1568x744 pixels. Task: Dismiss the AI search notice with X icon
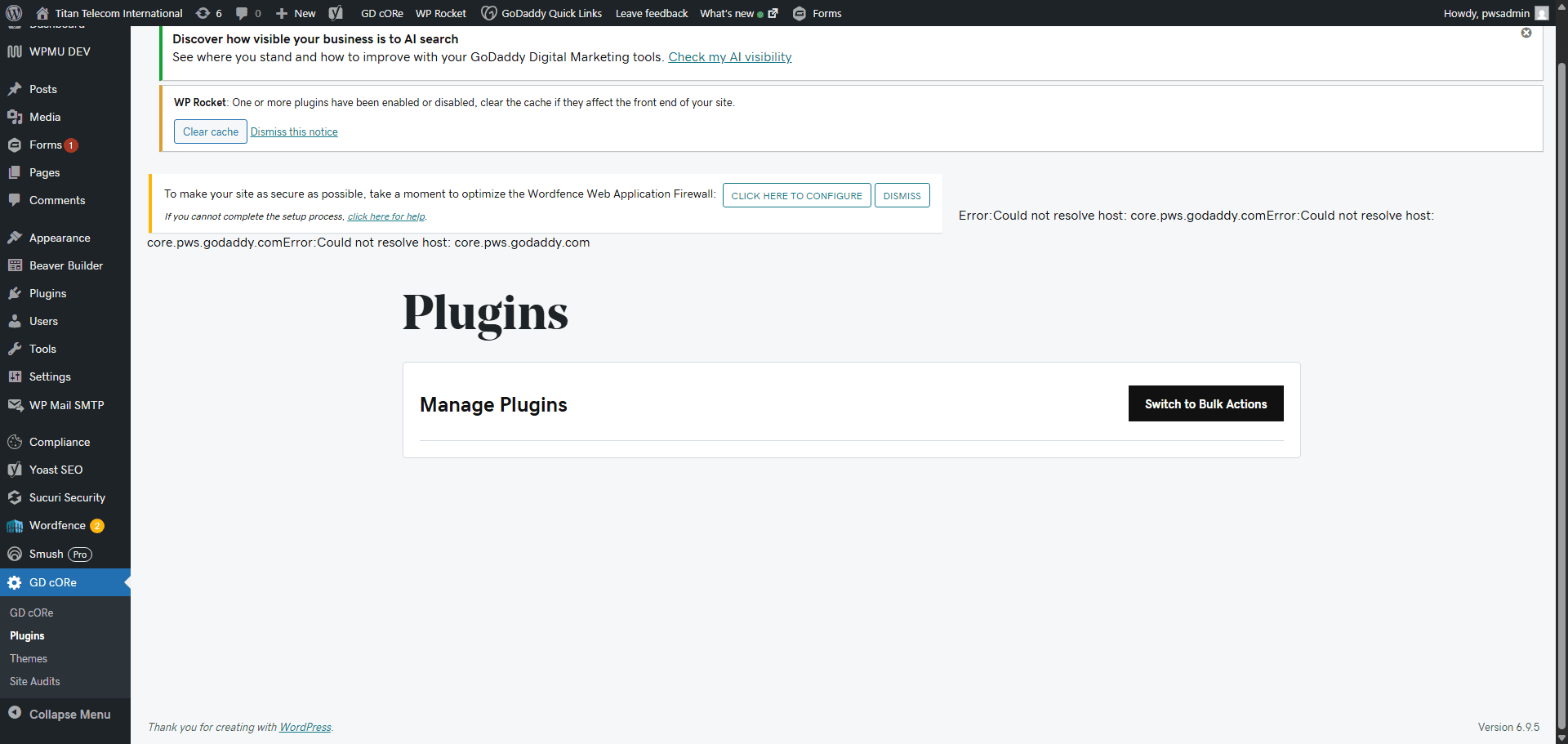[1526, 33]
